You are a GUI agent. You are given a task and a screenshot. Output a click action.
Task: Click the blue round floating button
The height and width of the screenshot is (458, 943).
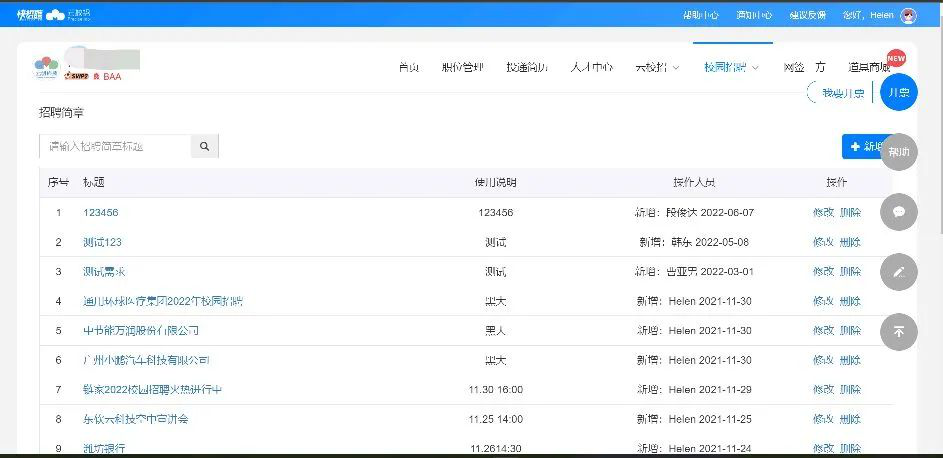click(x=898, y=92)
